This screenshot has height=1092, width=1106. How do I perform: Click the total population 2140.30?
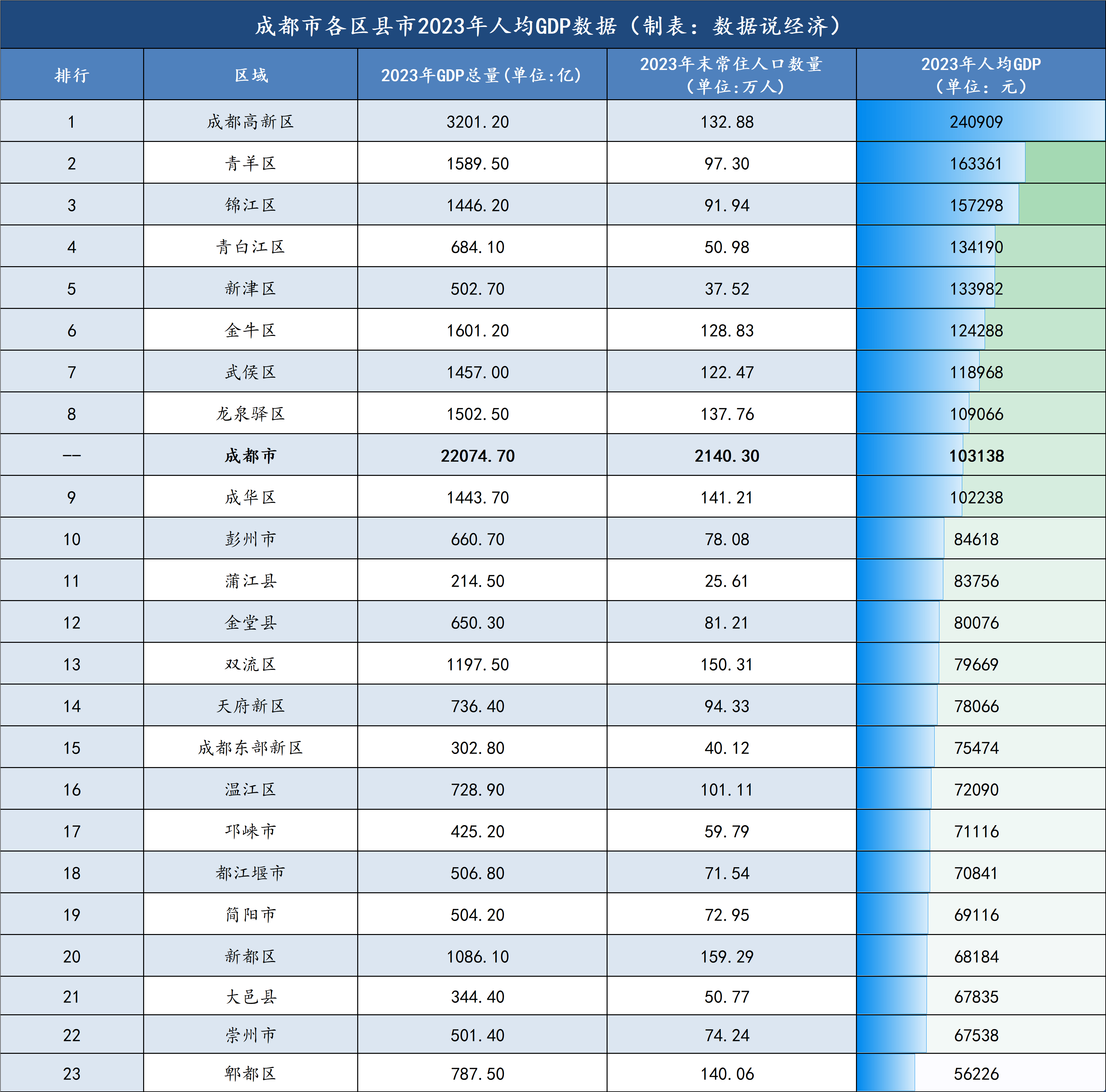point(727,456)
